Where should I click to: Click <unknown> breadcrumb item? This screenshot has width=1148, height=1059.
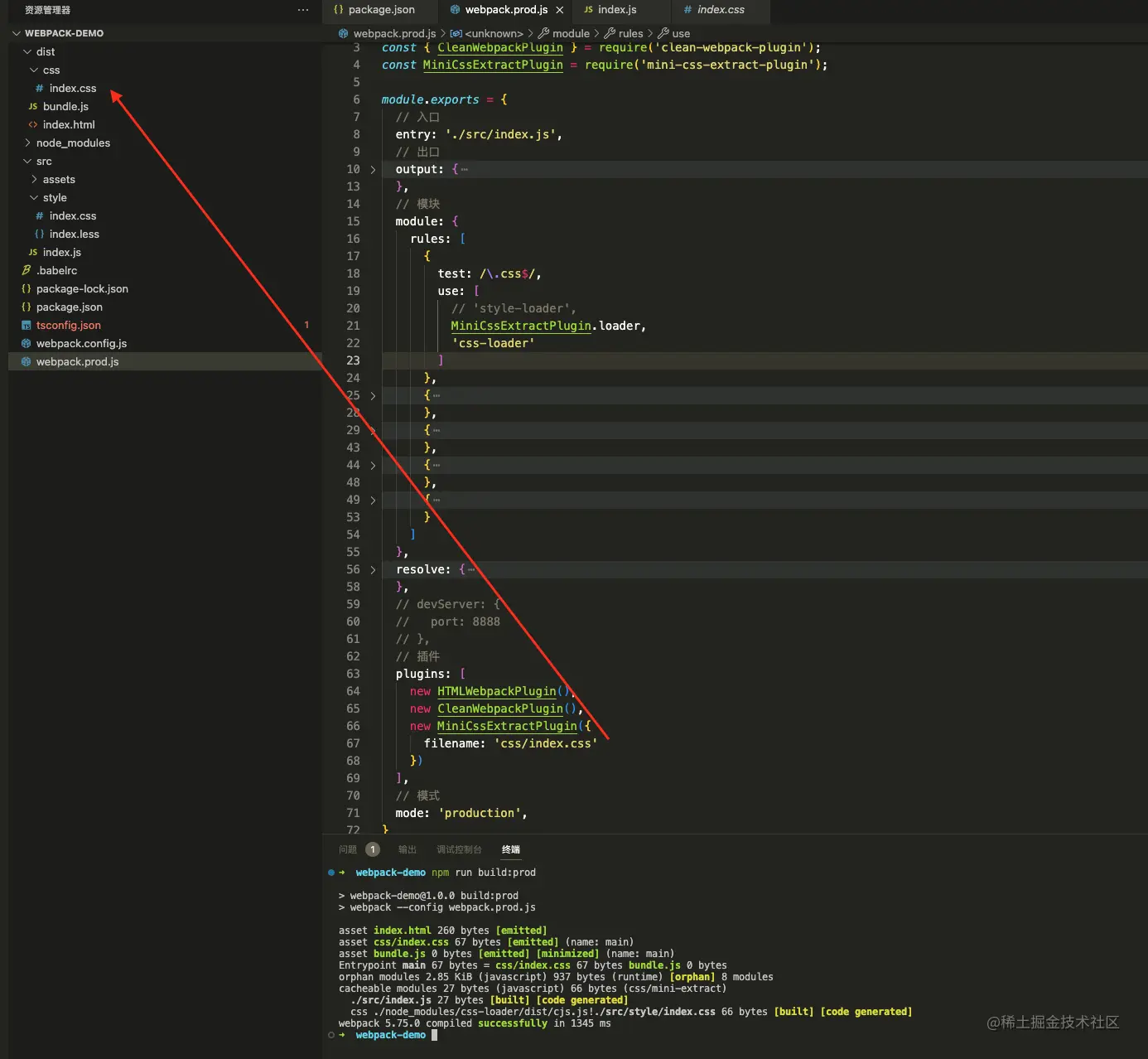coord(494,34)
